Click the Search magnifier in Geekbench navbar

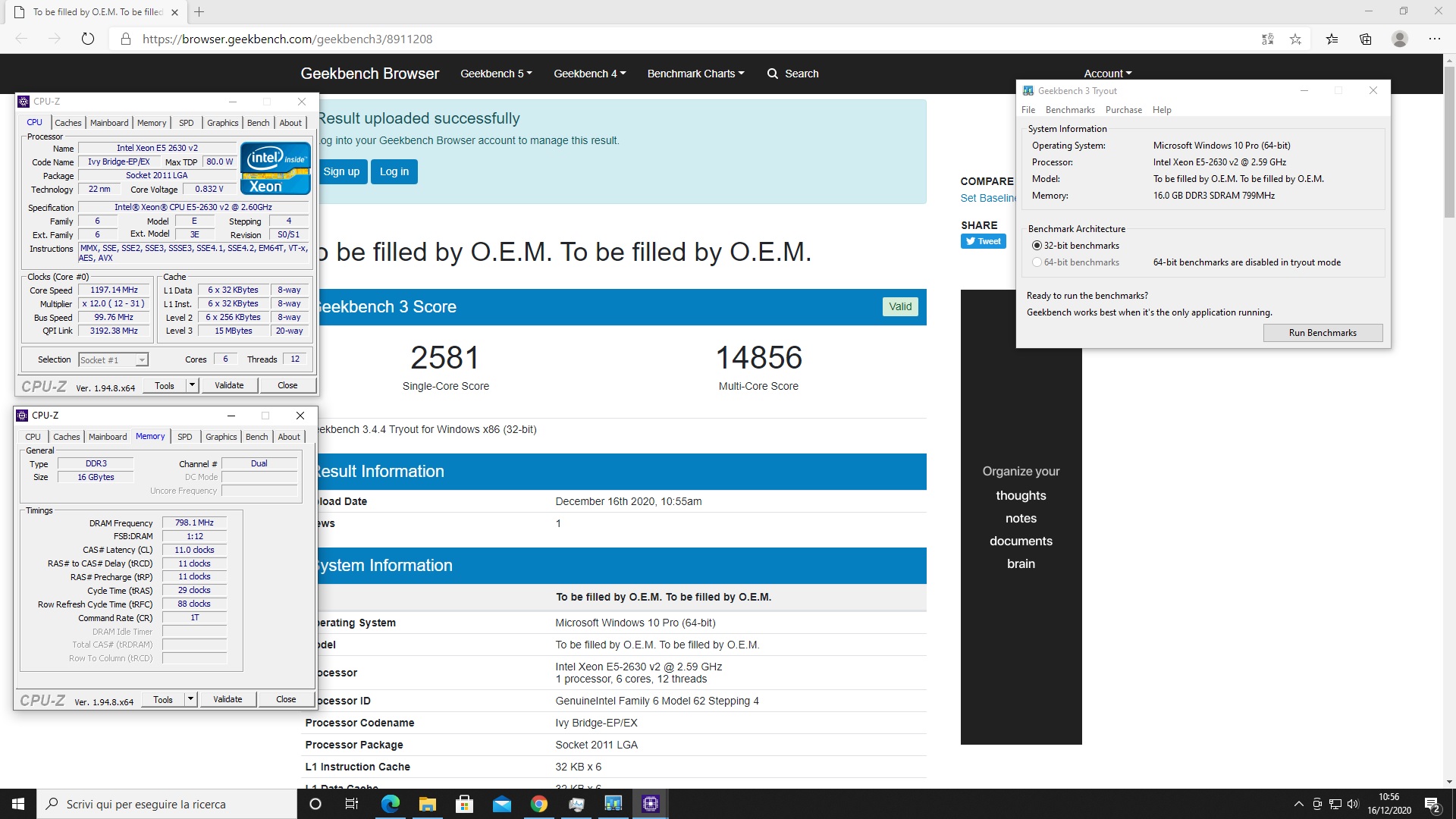coord(792,74)
